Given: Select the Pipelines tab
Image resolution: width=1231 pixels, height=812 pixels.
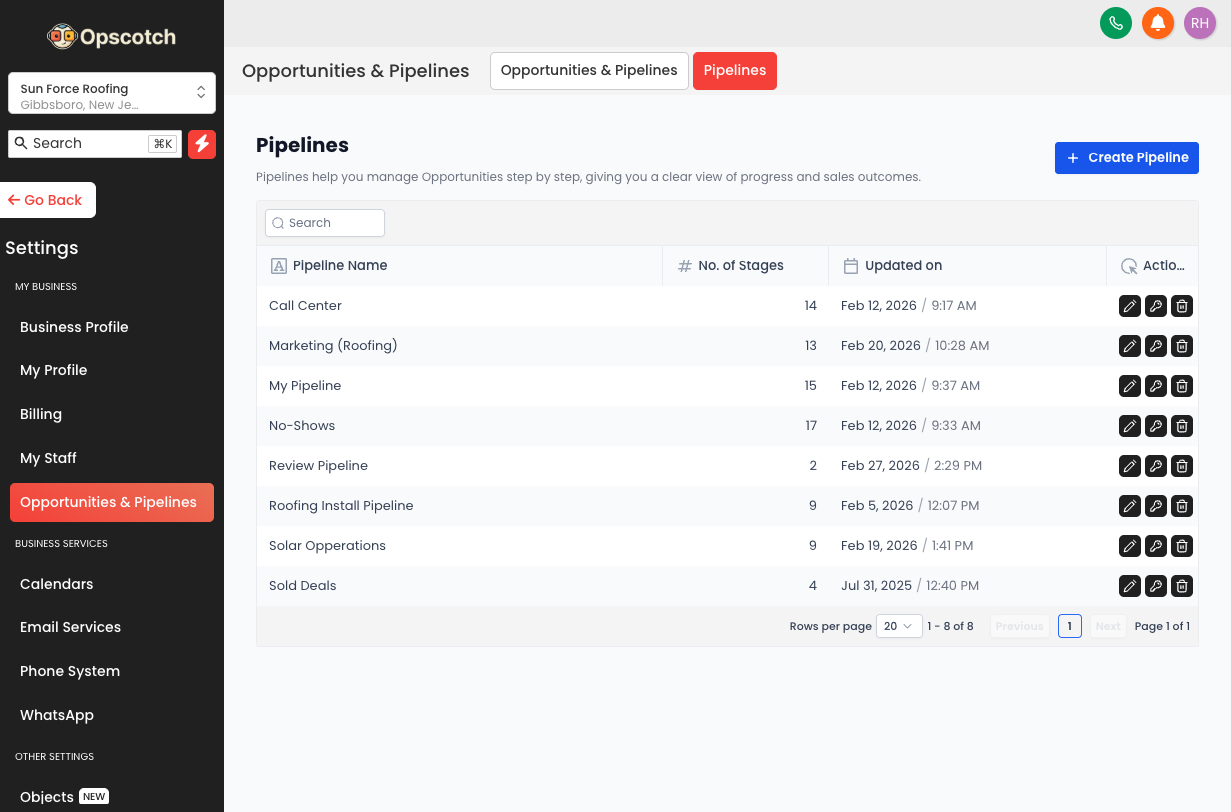Looking at the screenshot, I should 734,71.
